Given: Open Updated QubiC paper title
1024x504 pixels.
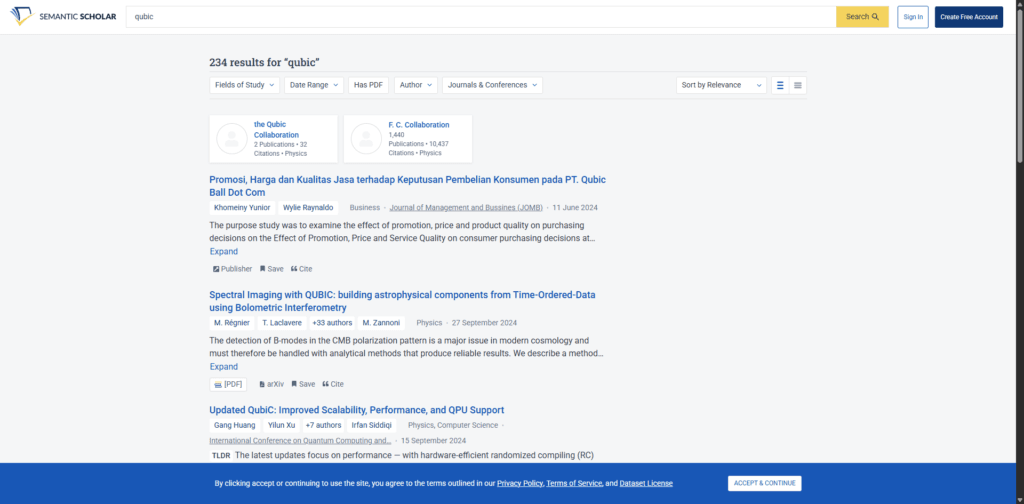Looking at the screenshot, I should coord(357,410).
